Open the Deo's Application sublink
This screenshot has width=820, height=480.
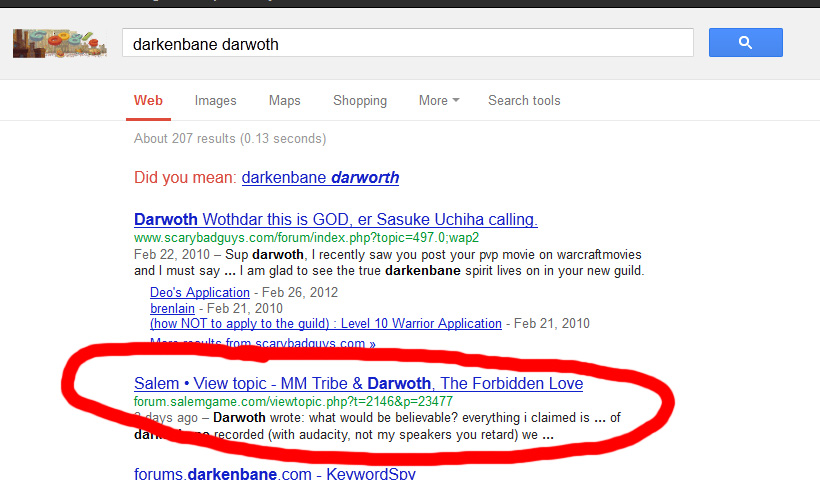point(200,292)
